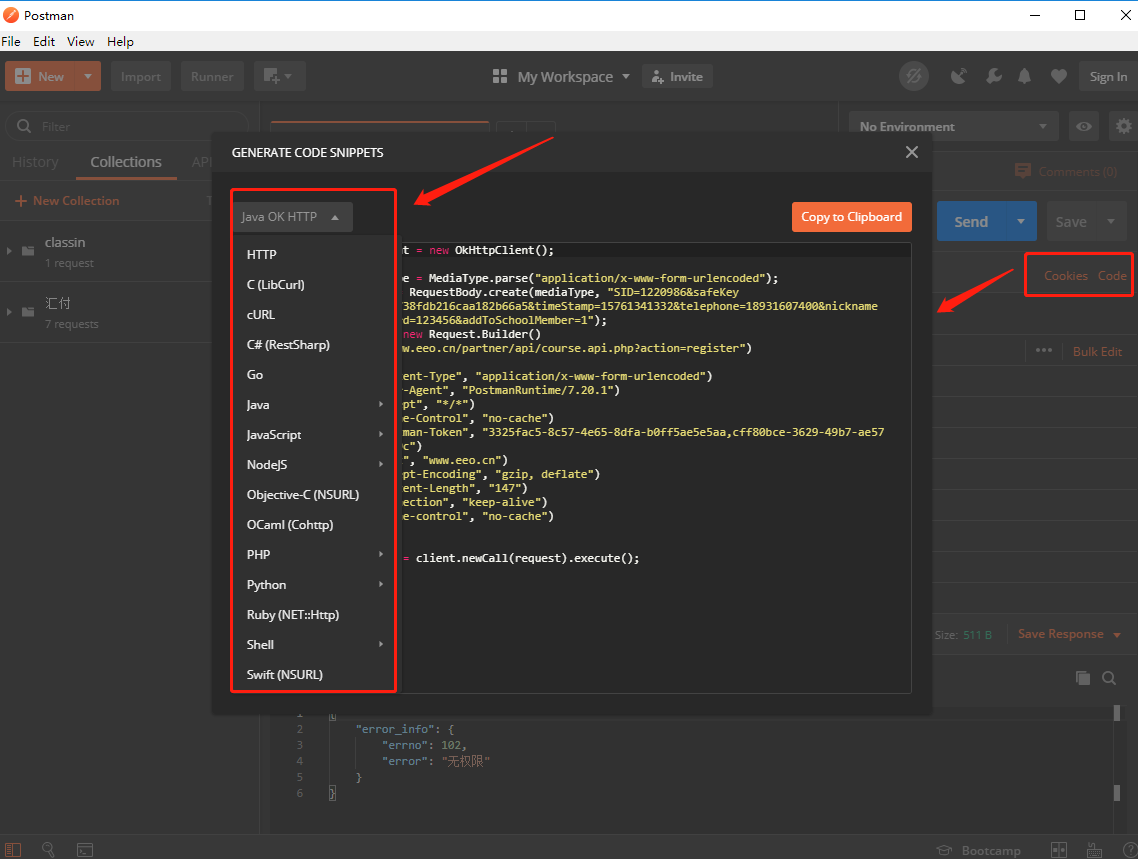Screen dimensions: 1138x859
Task: Open the File menu
Action: click(x=11, y=41)
